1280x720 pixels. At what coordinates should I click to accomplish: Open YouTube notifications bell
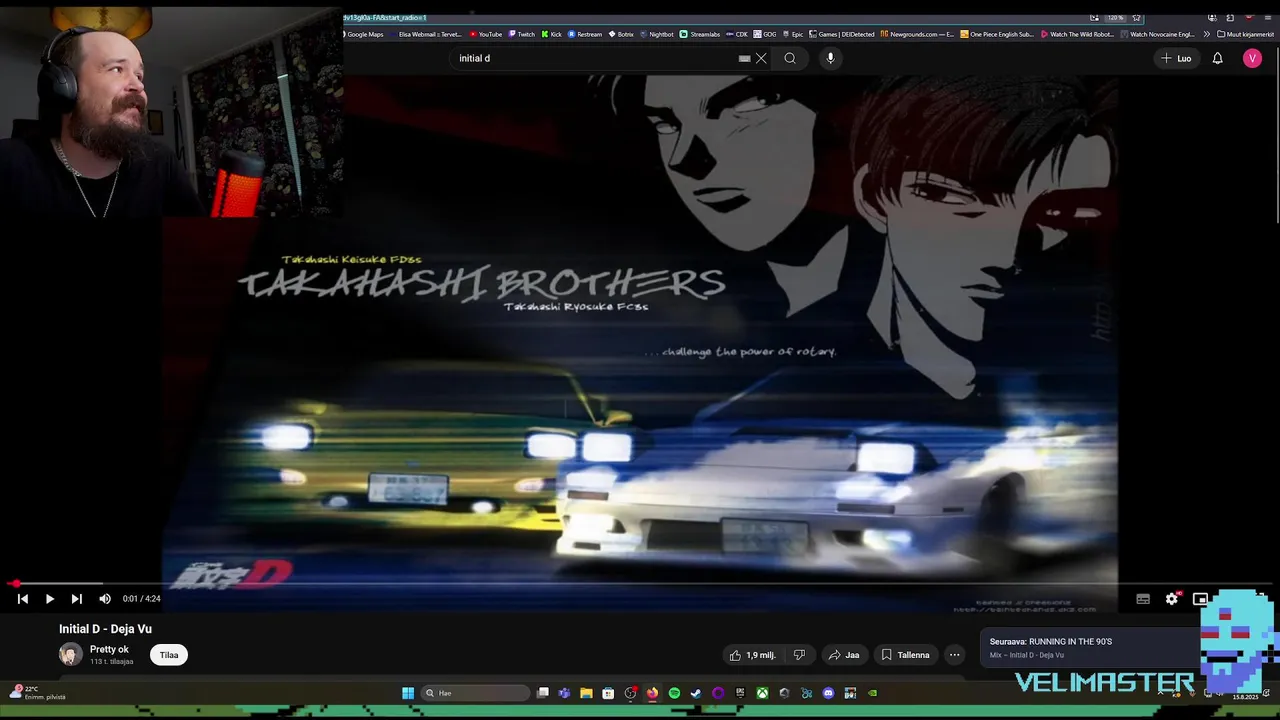[1217, 58]
